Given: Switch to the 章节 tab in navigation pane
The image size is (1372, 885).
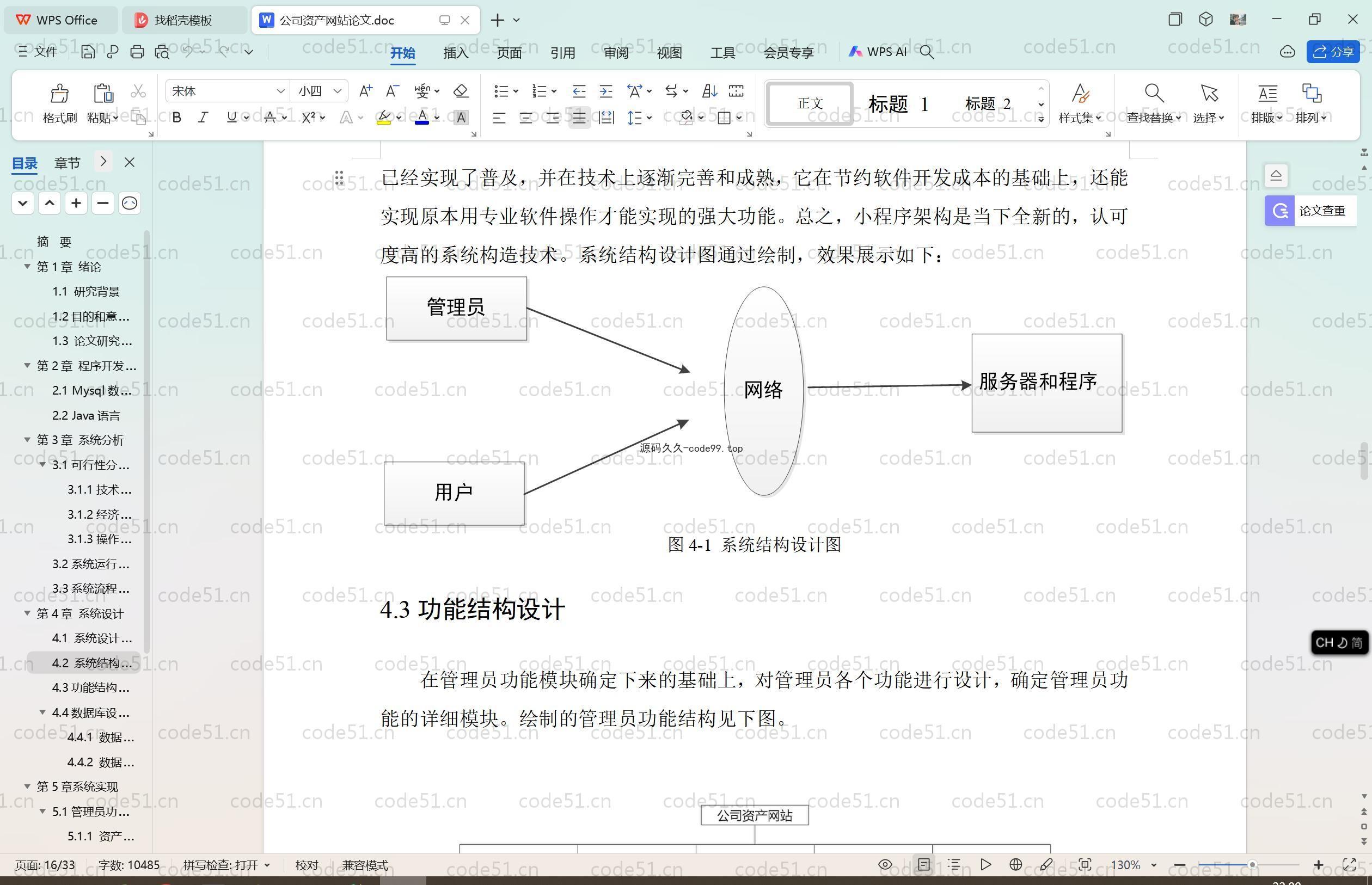Looking at the screenshot, I should [68, 163].
